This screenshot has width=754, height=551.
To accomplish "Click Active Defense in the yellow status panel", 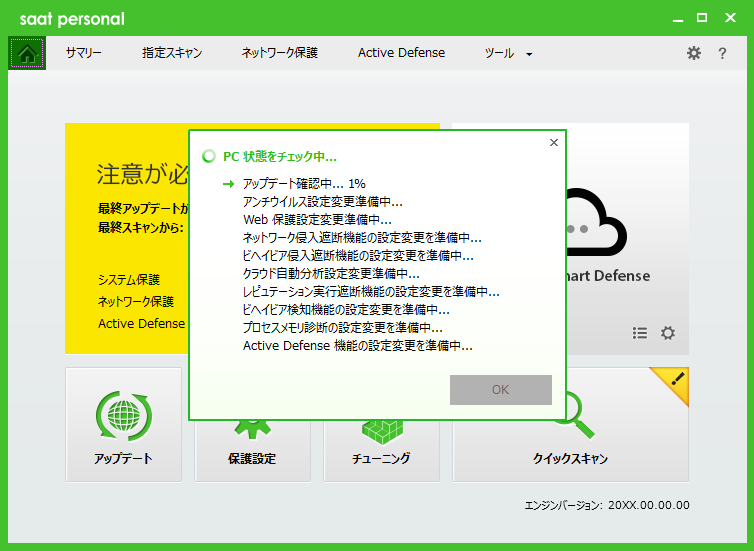I will (141, 324).
